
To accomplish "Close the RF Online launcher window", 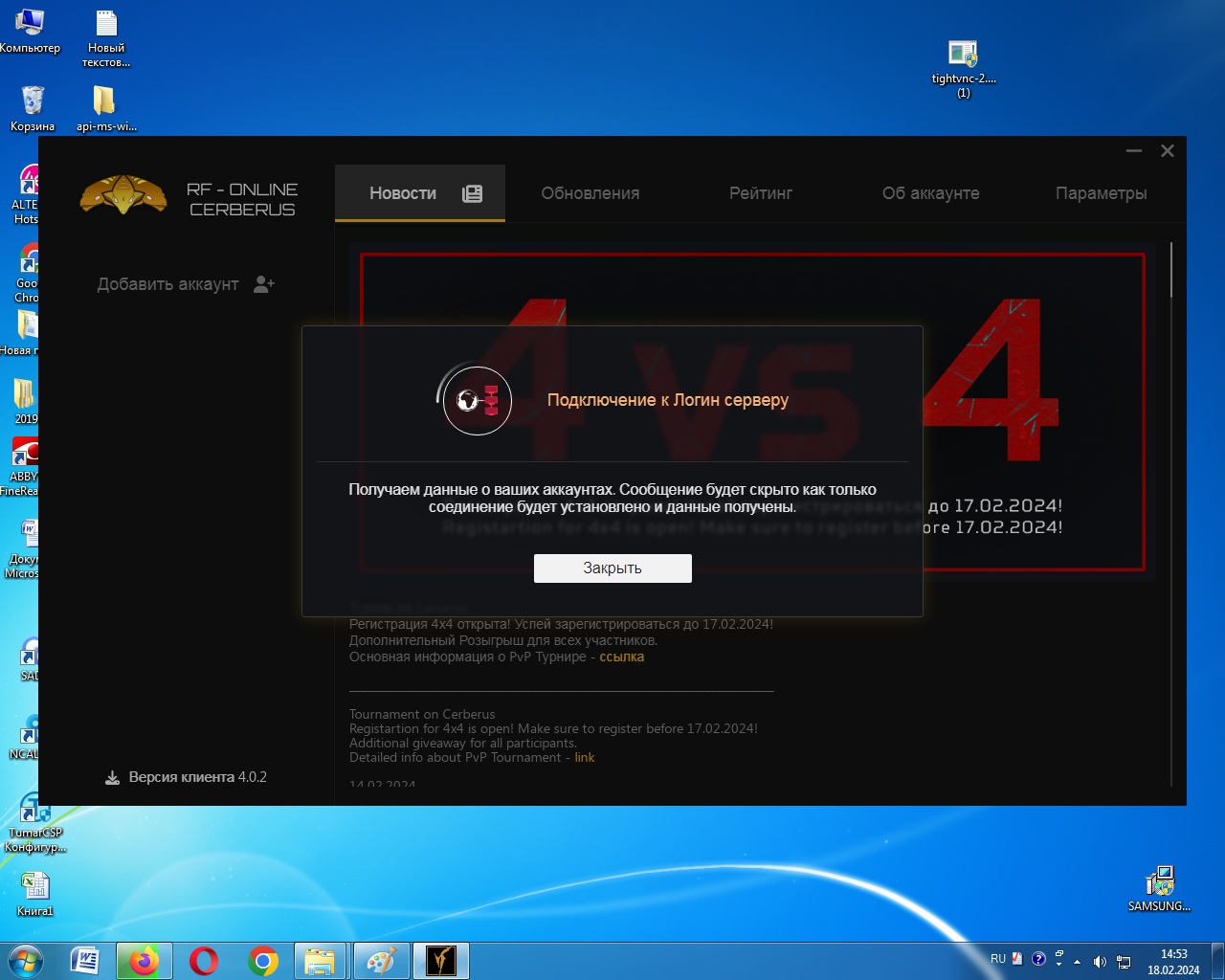I will coord(1168,151).
